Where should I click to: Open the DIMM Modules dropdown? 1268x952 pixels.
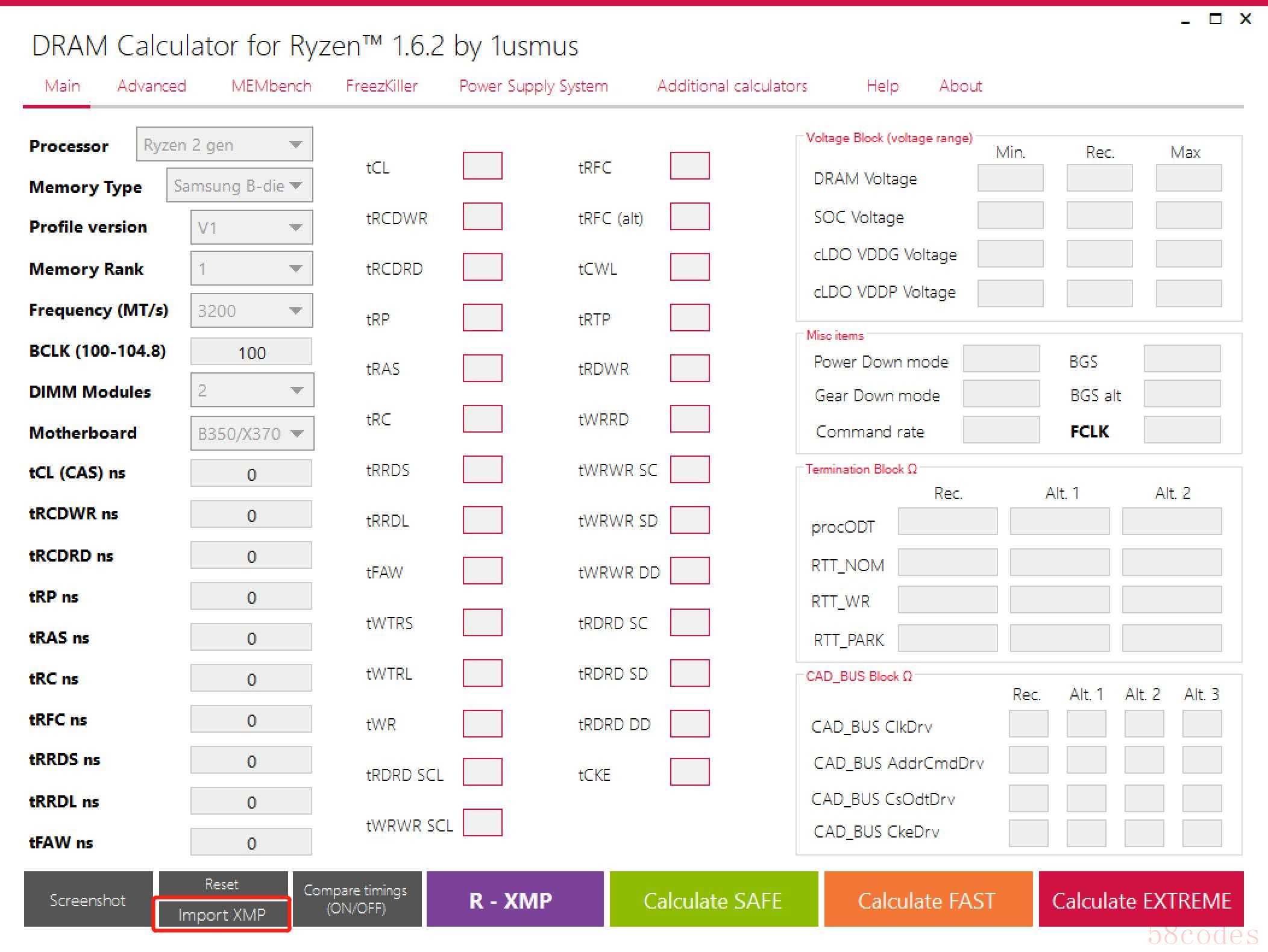coord(252,390)
